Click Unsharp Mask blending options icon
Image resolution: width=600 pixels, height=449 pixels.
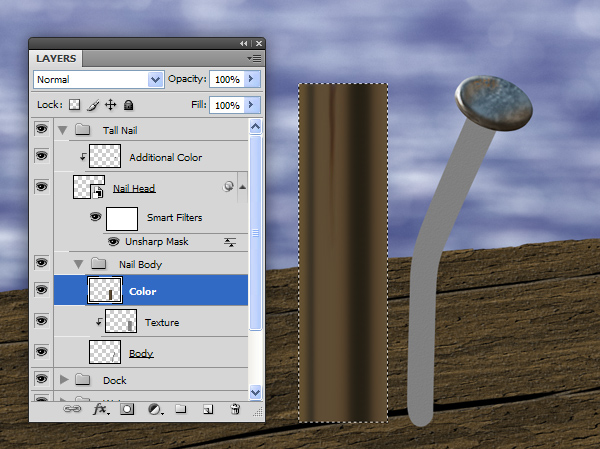(x=230, y=242)
